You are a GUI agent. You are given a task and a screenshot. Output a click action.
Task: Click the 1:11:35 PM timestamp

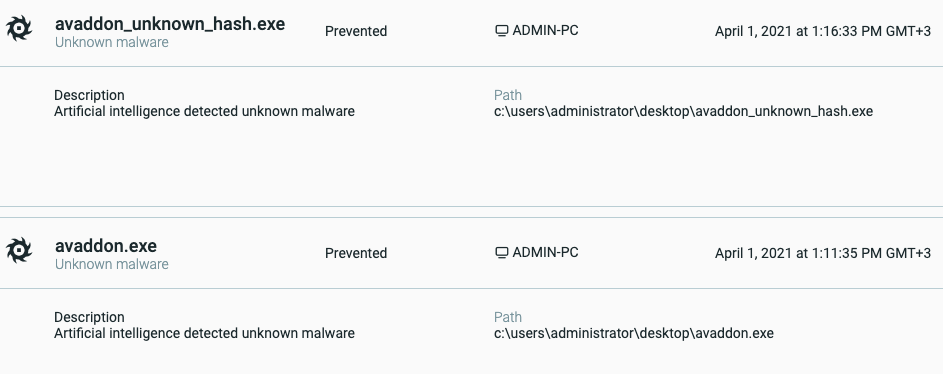click(x=823, y=253)
